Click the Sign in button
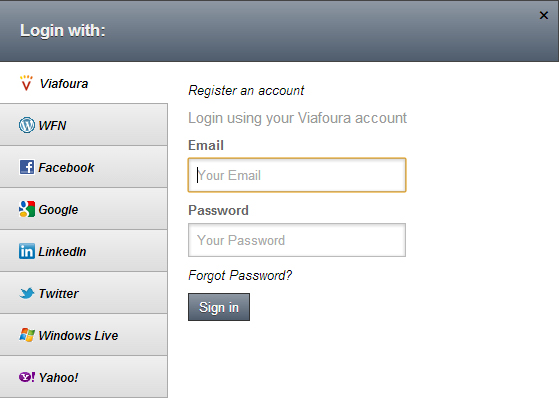 [219, 307]
